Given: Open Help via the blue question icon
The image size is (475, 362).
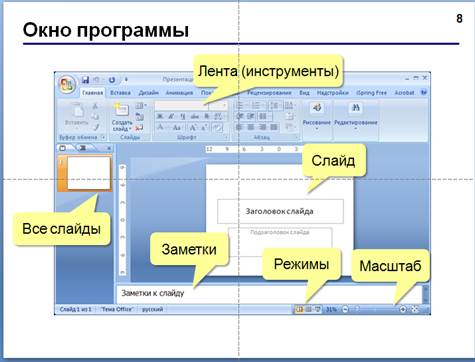Looking at the screenshot, I should [x=424, y=93].
